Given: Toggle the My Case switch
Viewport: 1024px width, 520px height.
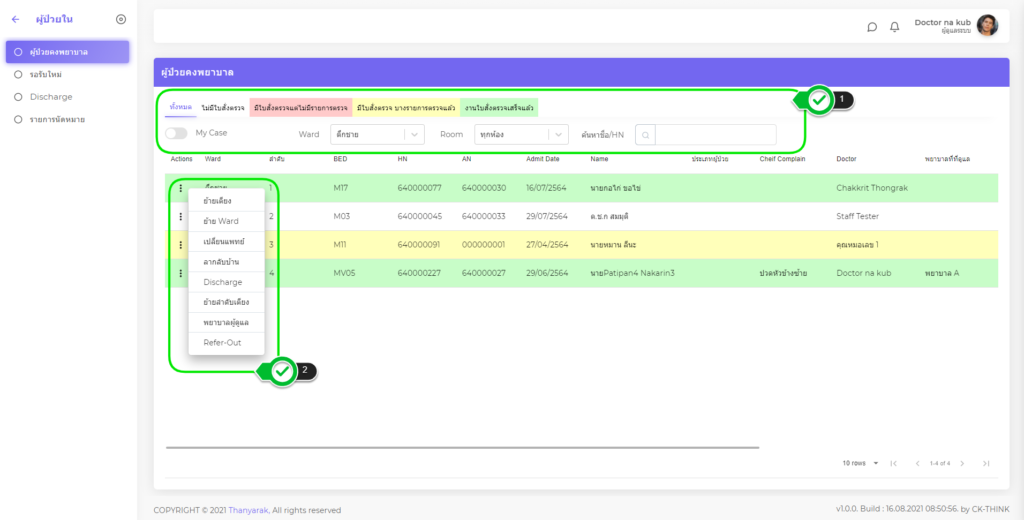Looking at the screenshot, I should (x=176, y=133).
